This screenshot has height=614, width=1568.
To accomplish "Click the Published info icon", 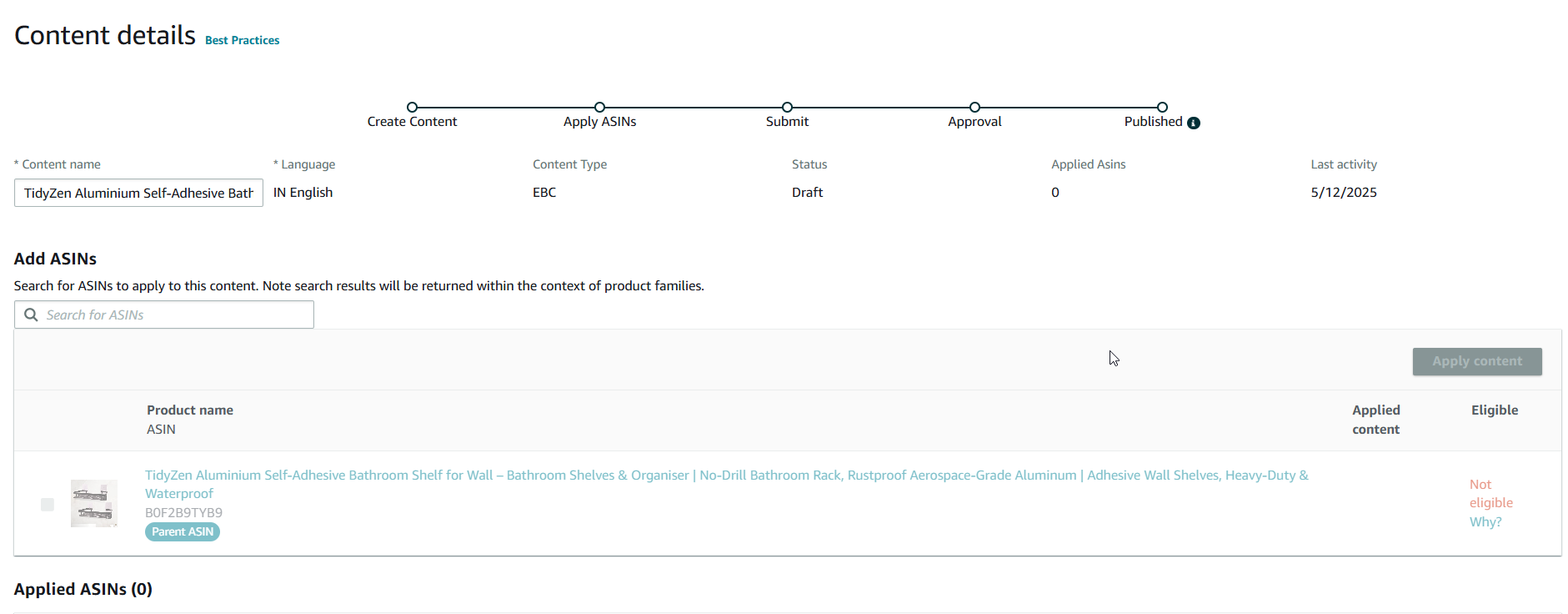I will [1194, 123].
